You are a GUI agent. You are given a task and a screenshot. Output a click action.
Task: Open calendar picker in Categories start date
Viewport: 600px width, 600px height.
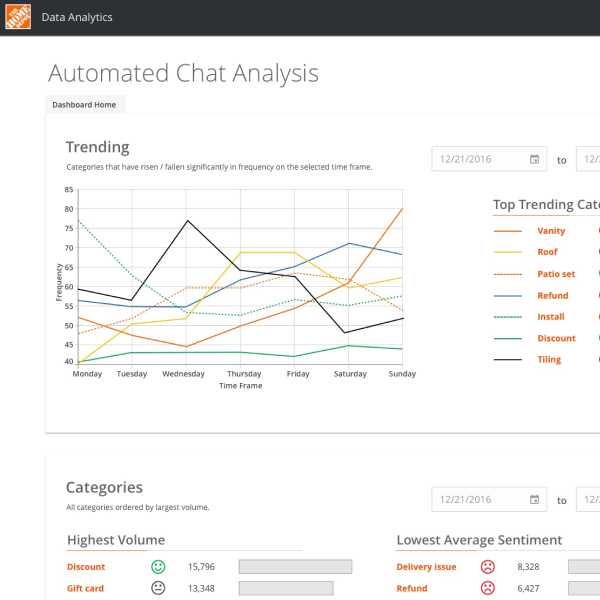(534, 499)
